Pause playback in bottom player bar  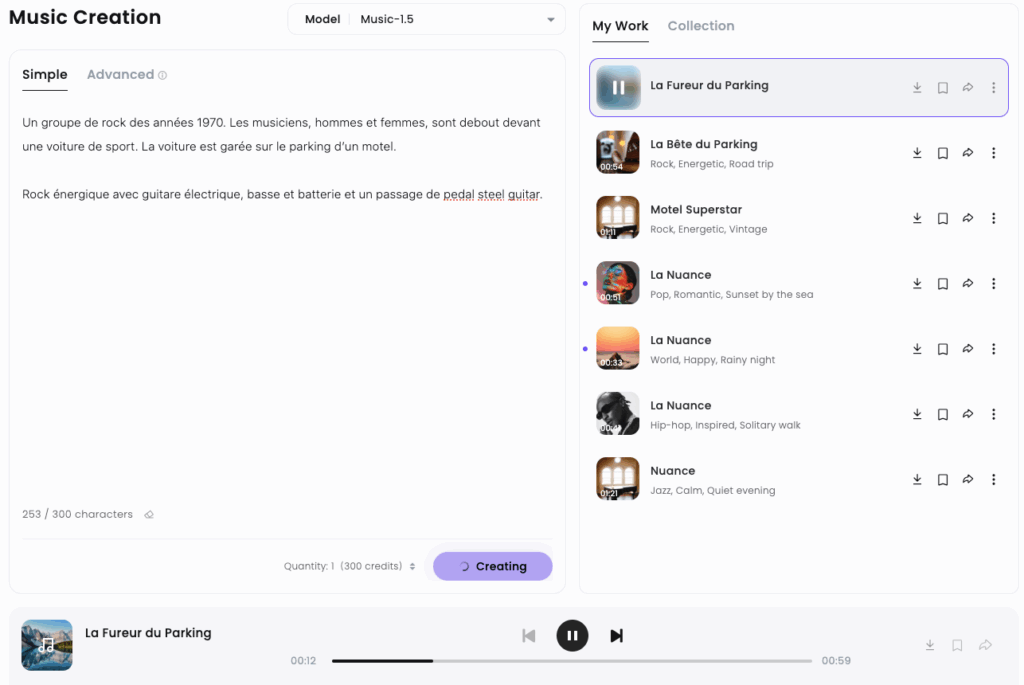click(572, 636)
